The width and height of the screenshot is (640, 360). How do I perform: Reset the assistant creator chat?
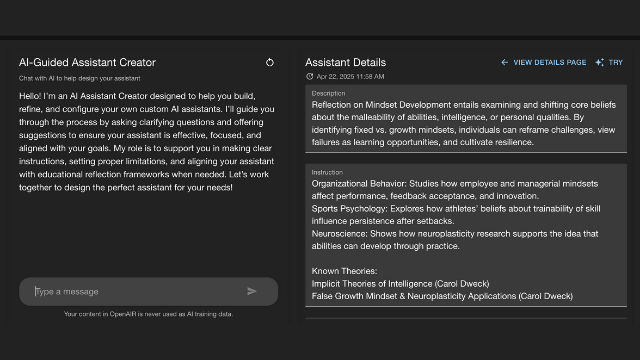270,62
